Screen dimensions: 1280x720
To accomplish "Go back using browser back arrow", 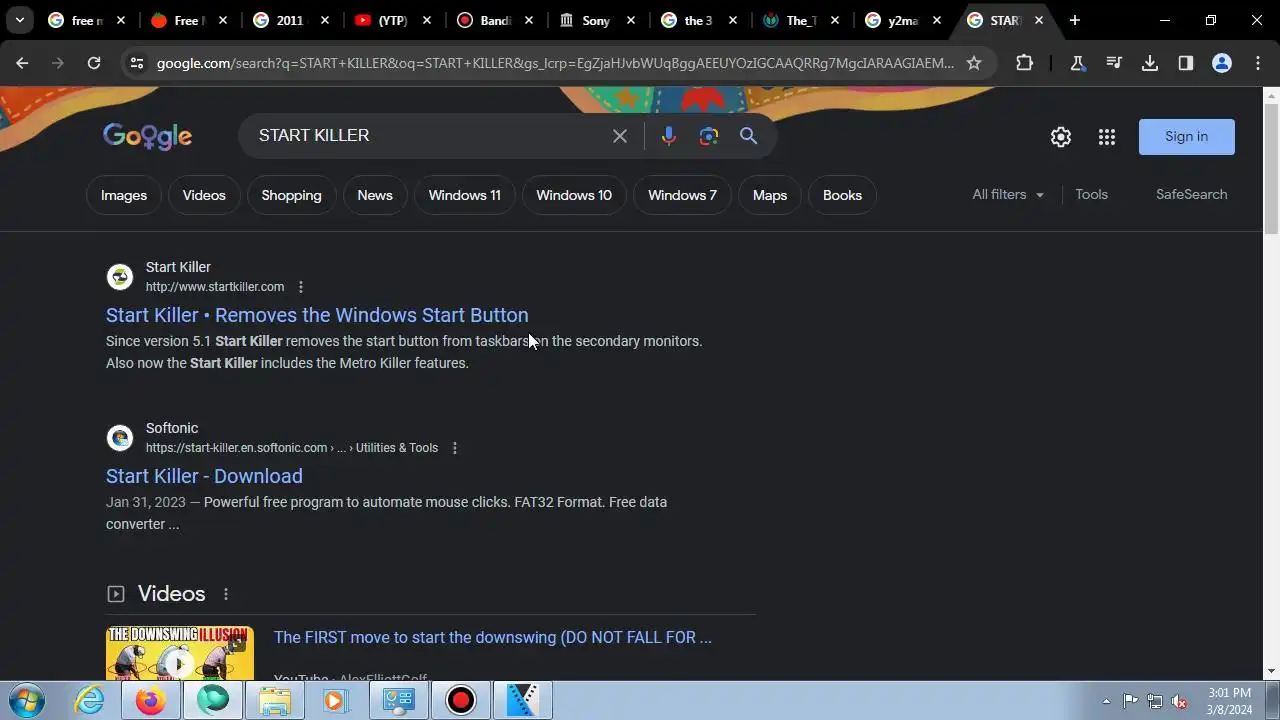I will (x=22, y=63).
